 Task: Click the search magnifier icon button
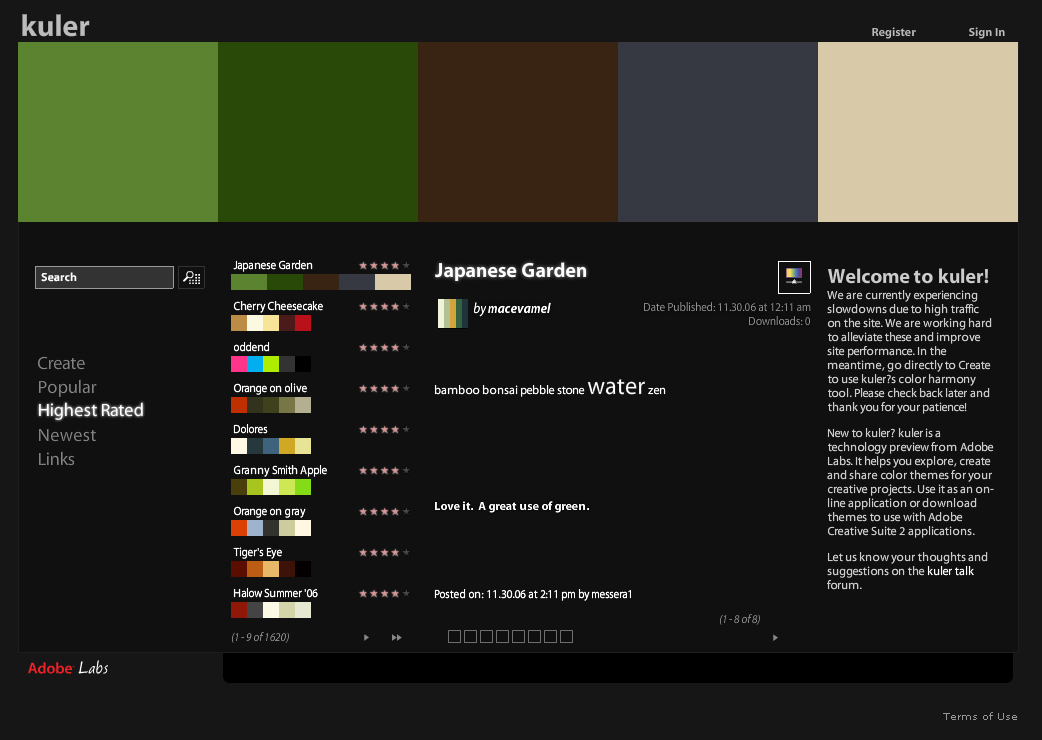pyautogui.click(x=191, y=277)
